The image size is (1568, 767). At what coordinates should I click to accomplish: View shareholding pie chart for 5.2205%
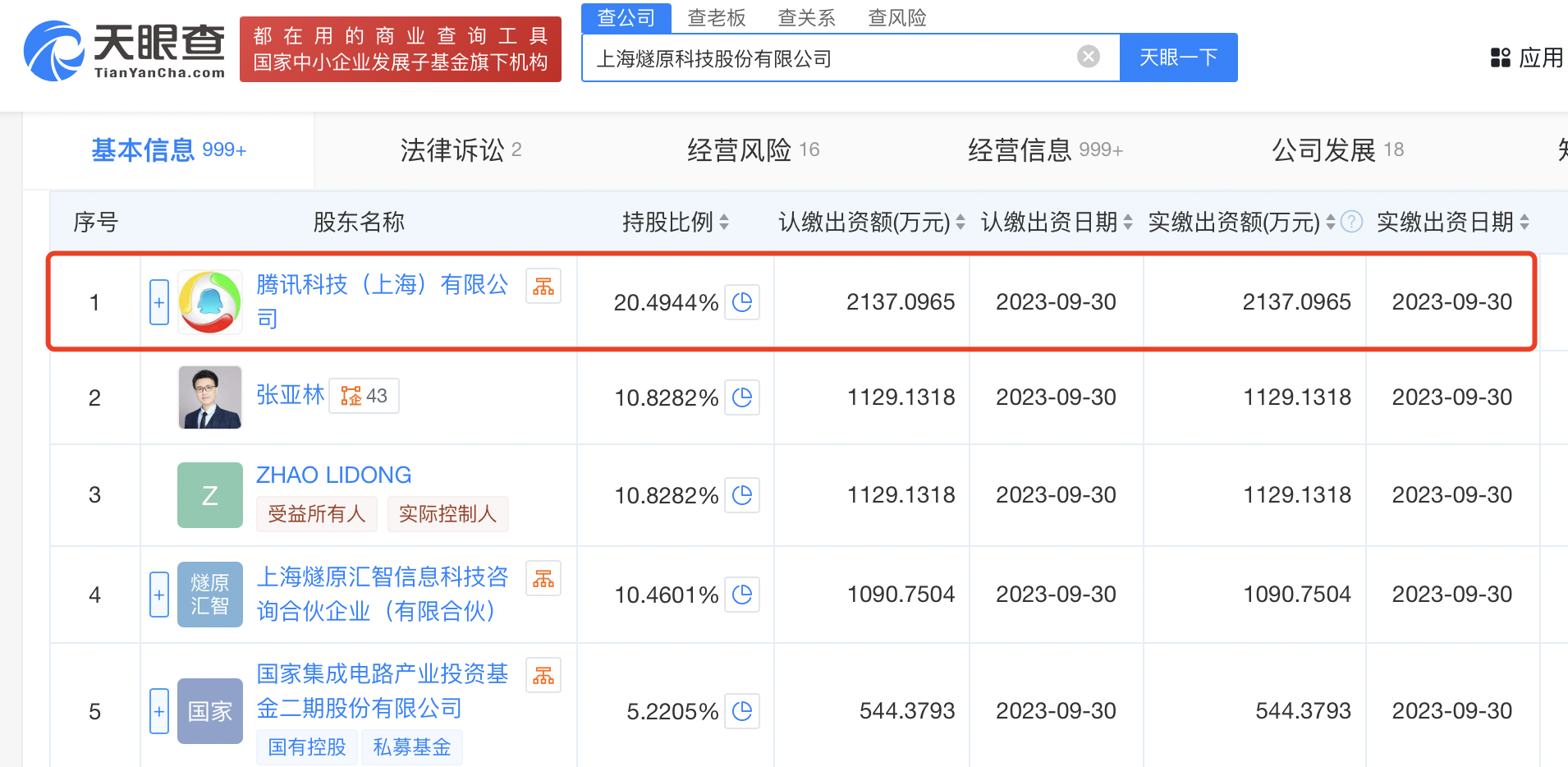[x=742, y=711]
